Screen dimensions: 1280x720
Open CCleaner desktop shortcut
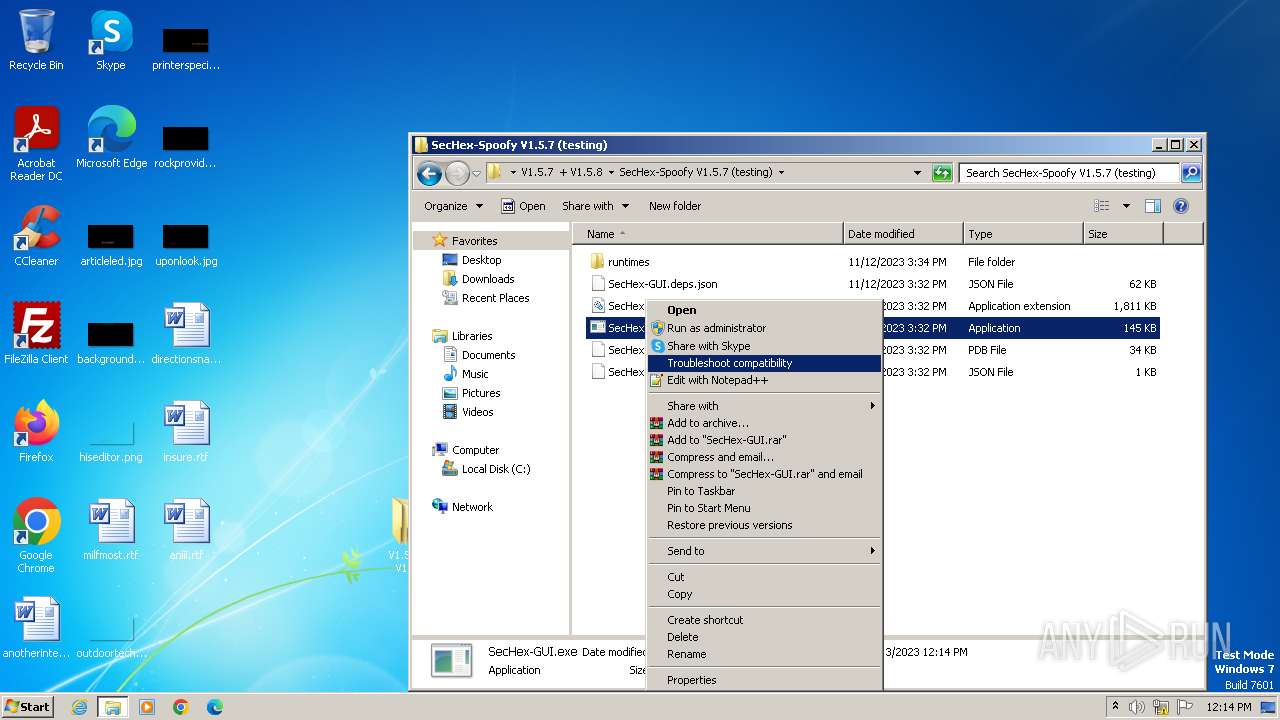click(36, 236)
